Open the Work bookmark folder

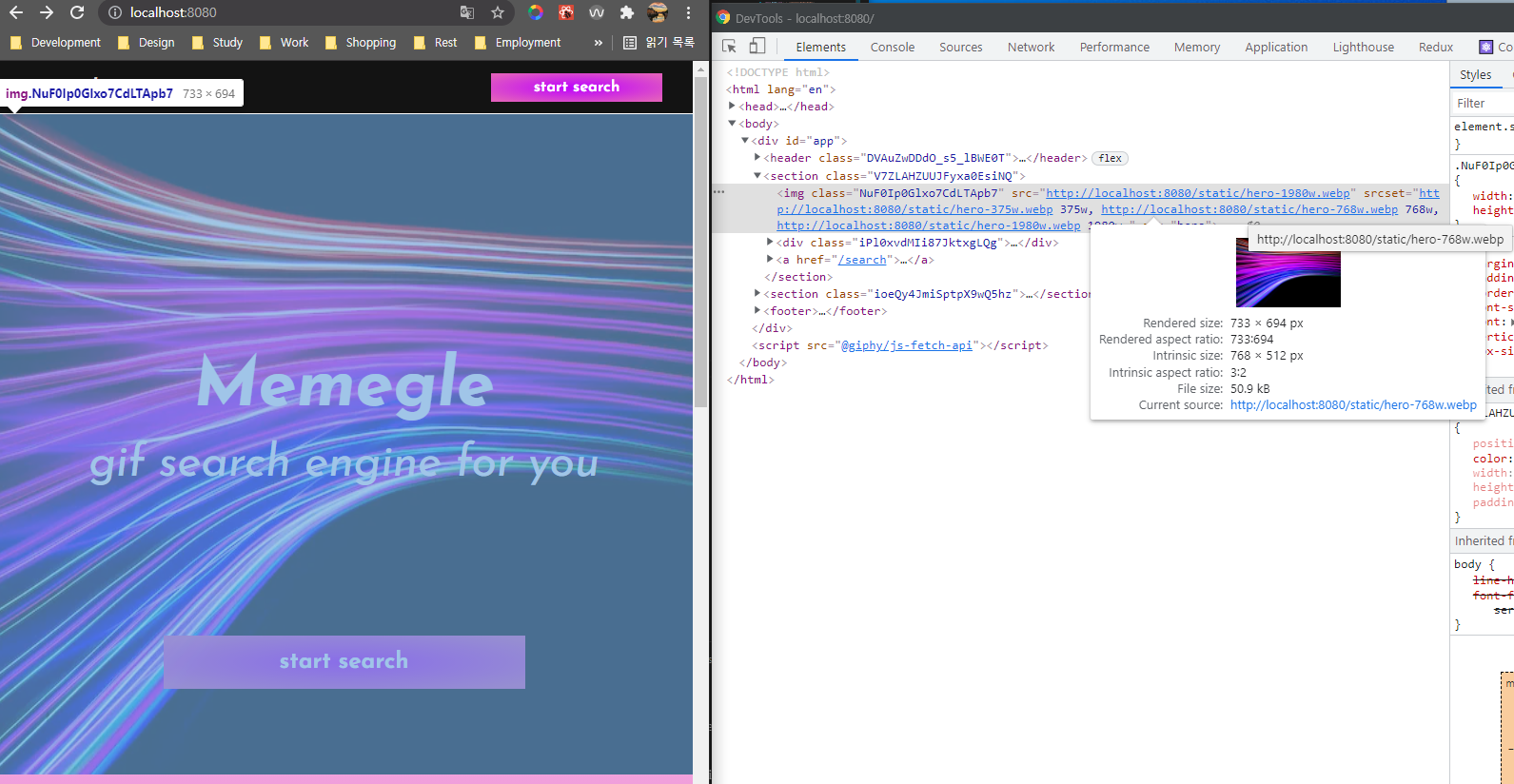click(285, 43)
